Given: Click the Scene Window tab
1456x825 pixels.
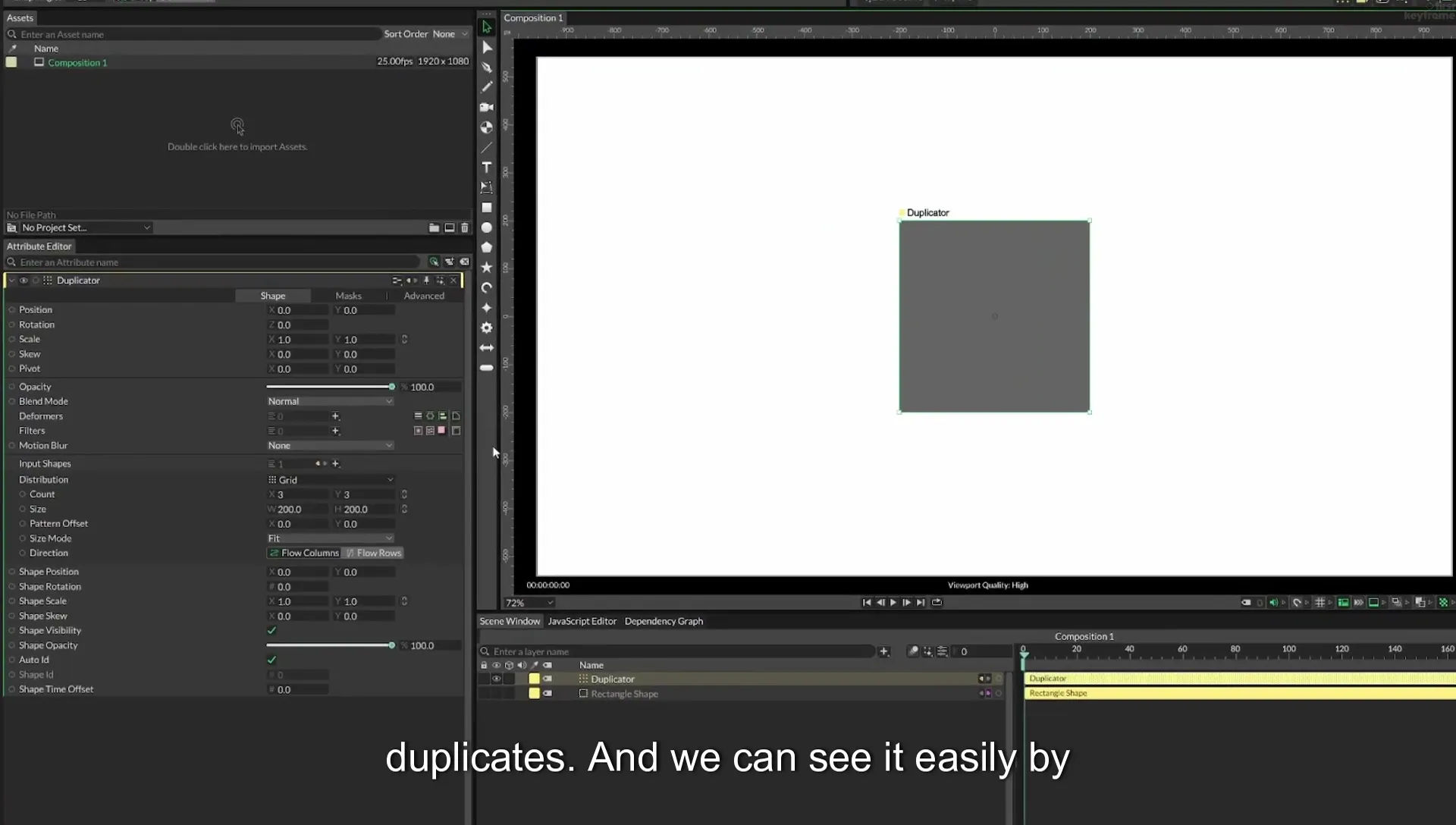Looking at the screenshot, I should (510, 621).
